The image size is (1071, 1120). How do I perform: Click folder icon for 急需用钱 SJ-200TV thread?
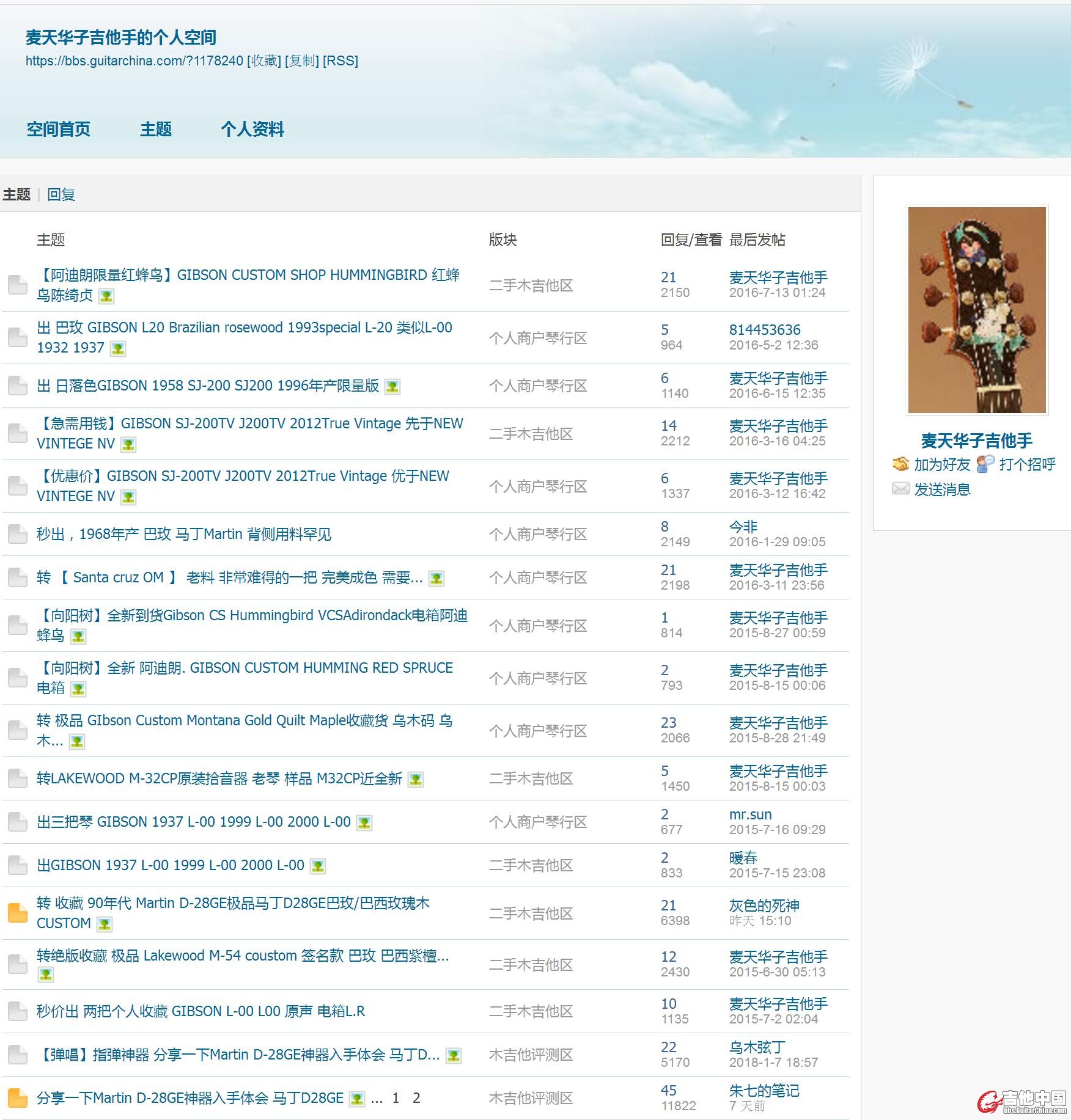(x=18, y=433)
